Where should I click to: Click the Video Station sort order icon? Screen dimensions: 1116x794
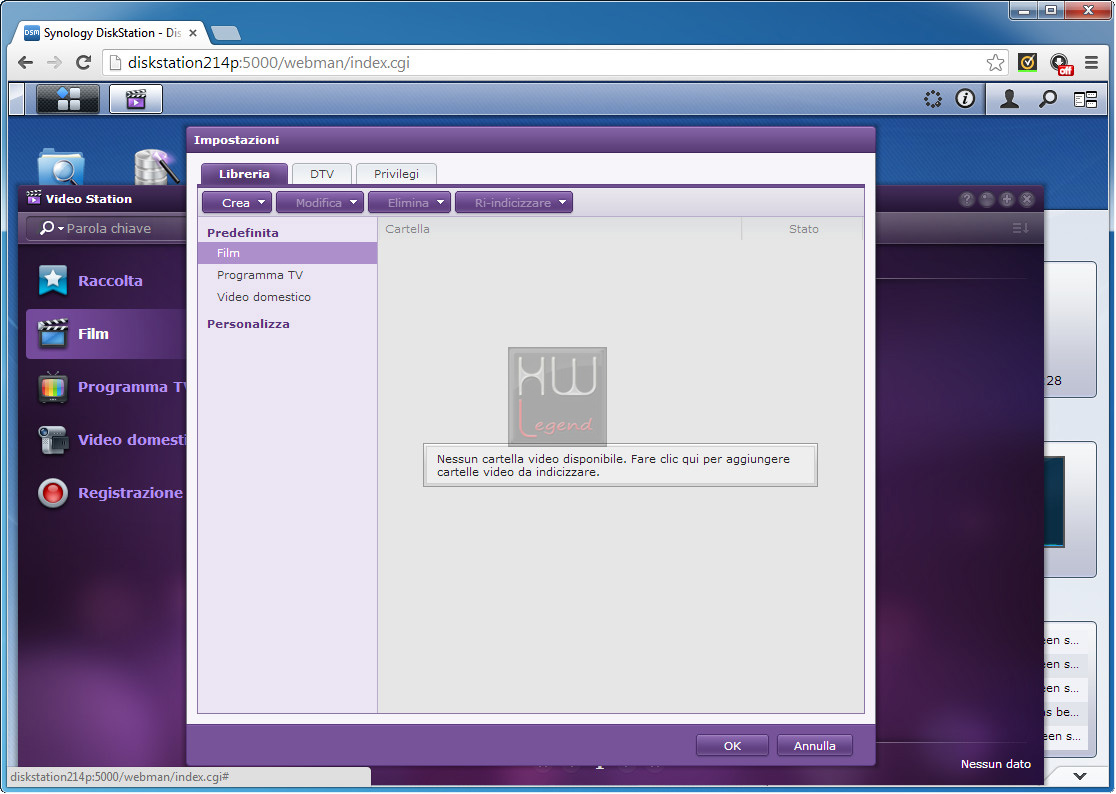tap(1021, 228)
